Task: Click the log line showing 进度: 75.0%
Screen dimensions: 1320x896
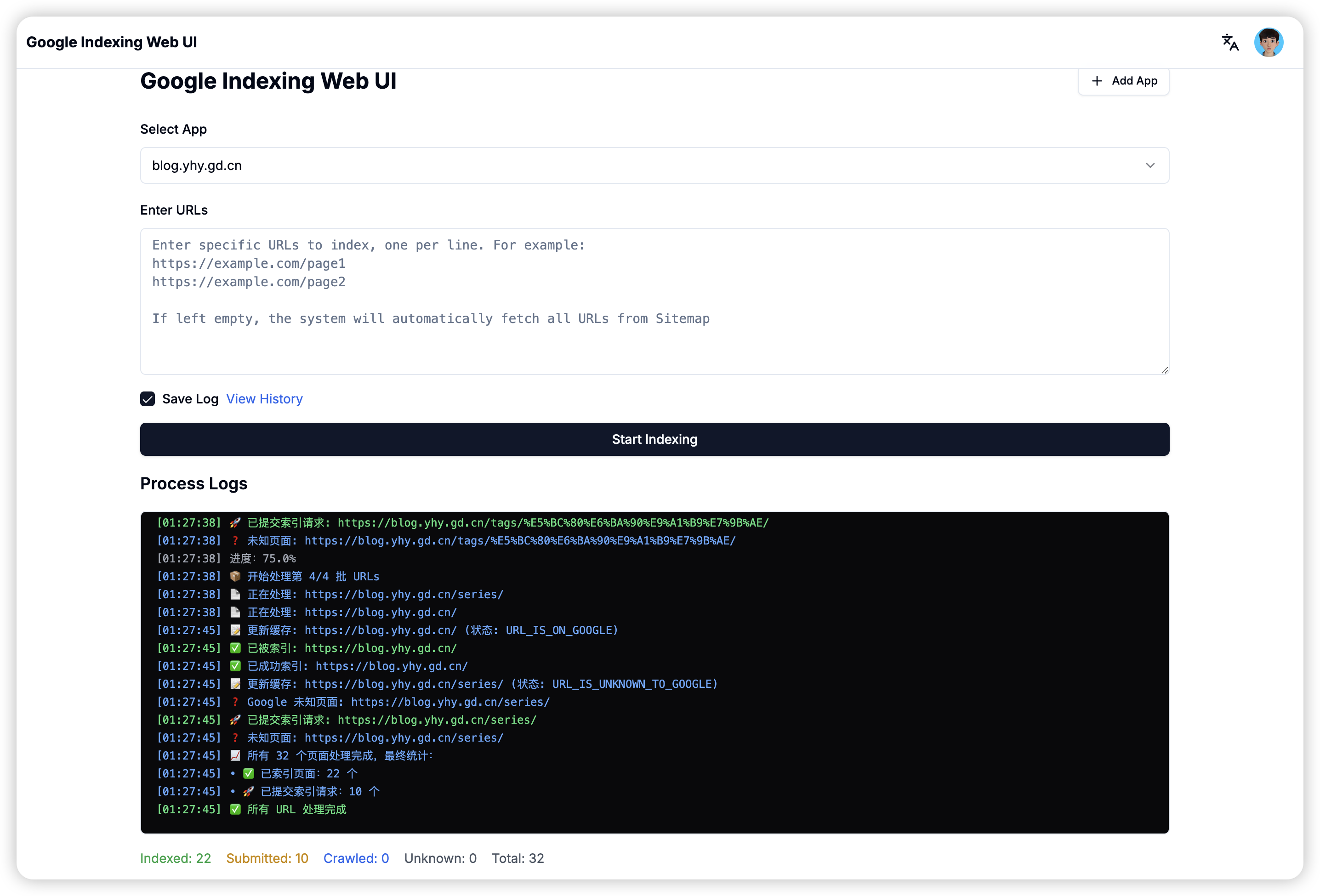Action: click(226, 559)
